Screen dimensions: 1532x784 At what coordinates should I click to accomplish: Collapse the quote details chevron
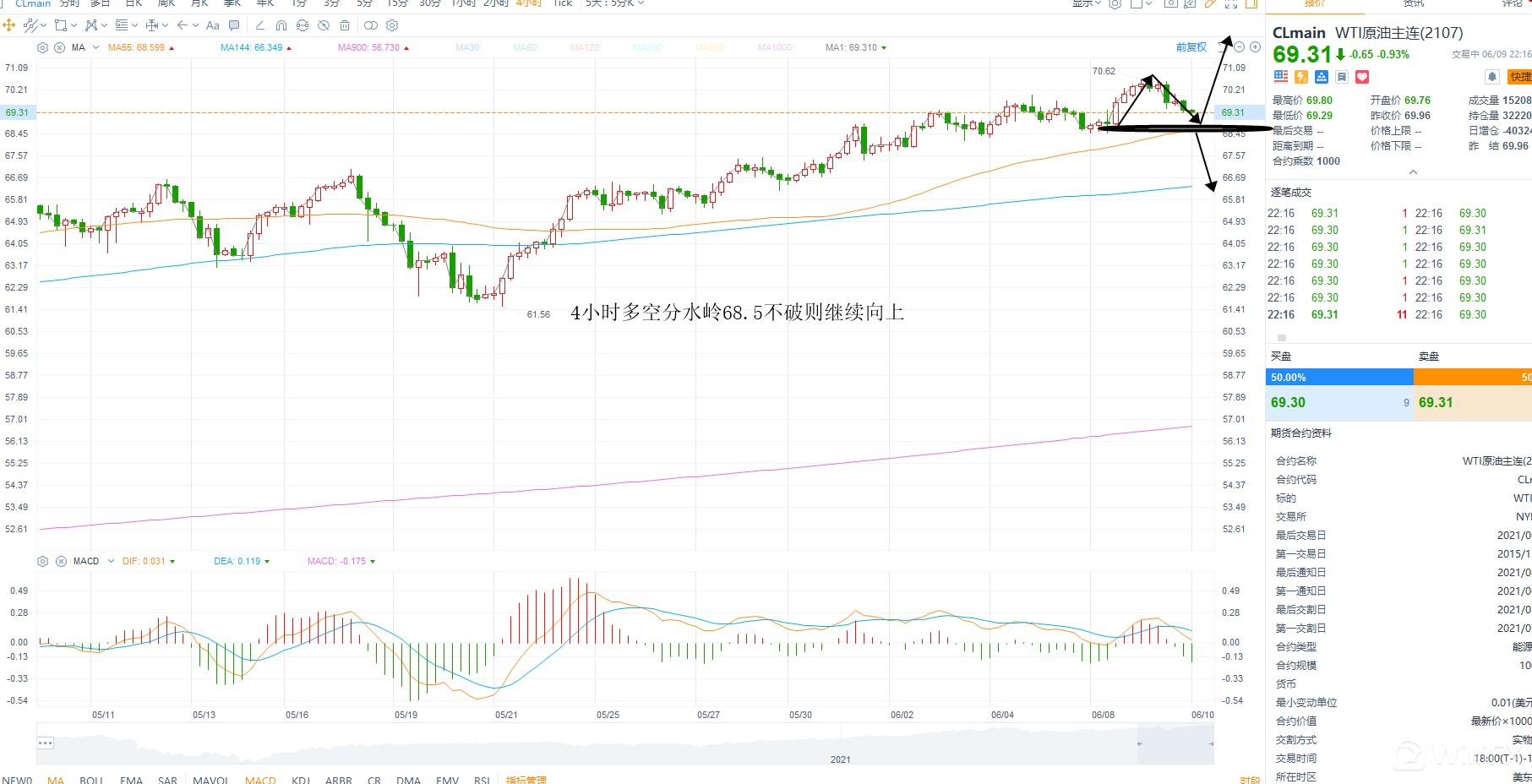pyautogui.click(x=1413, y=172)
